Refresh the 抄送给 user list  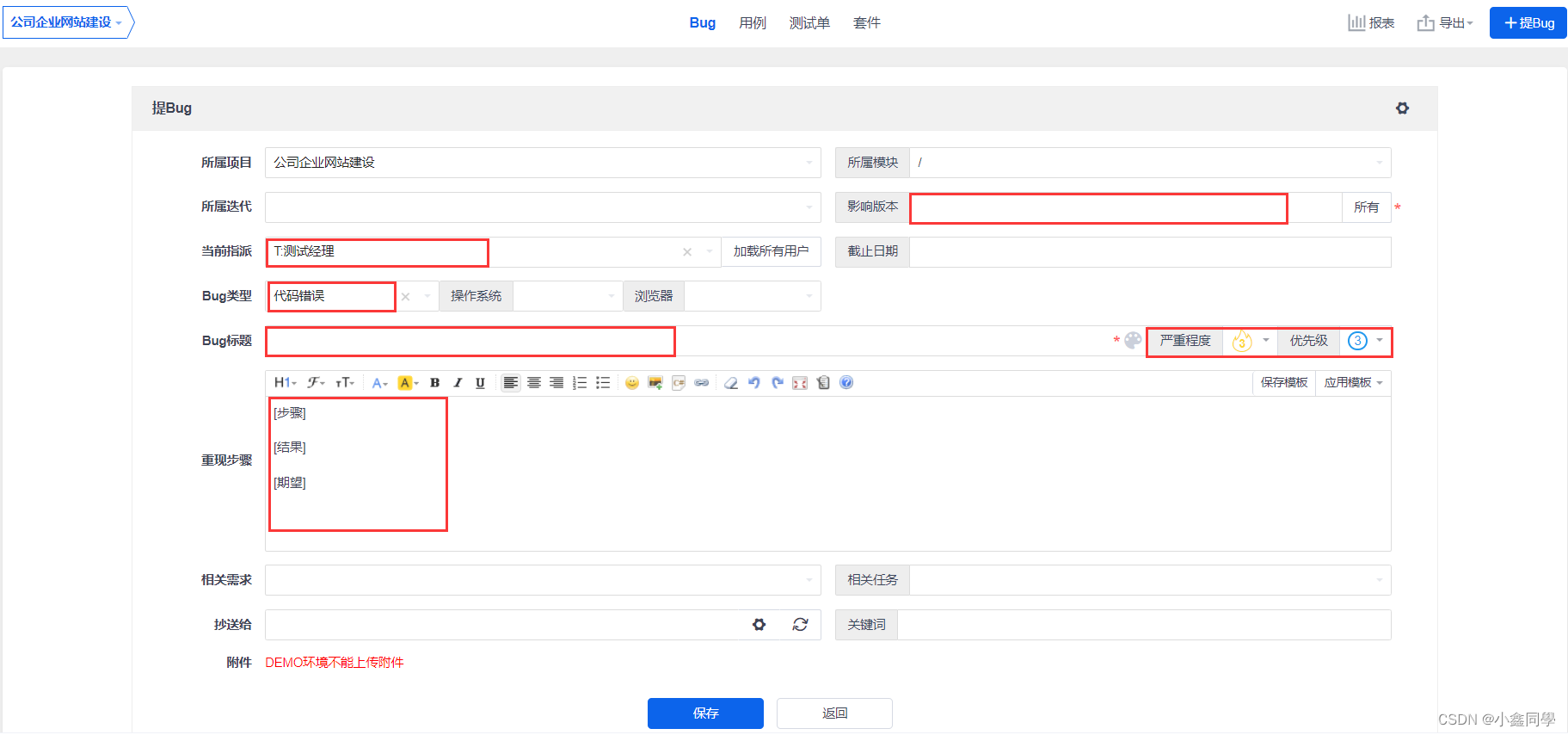tap(800, 625)
